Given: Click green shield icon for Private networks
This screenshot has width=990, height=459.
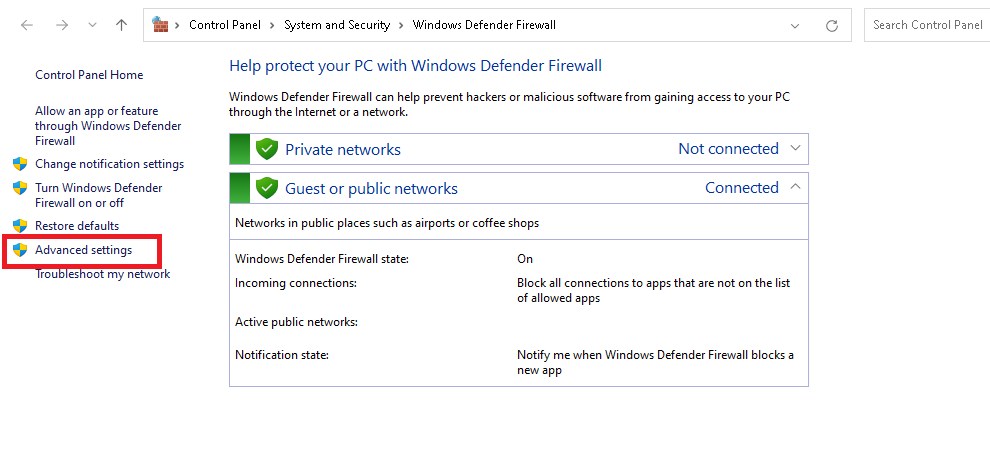Looking at the screenshot, I should point(268,150).
